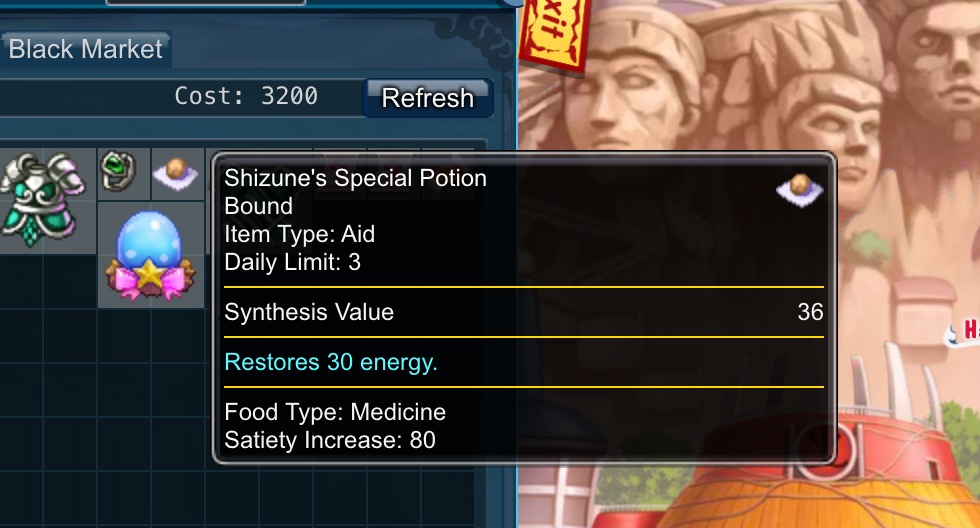Click the Food Type: Medicine line
980x528 pixels.
point(335,412)
